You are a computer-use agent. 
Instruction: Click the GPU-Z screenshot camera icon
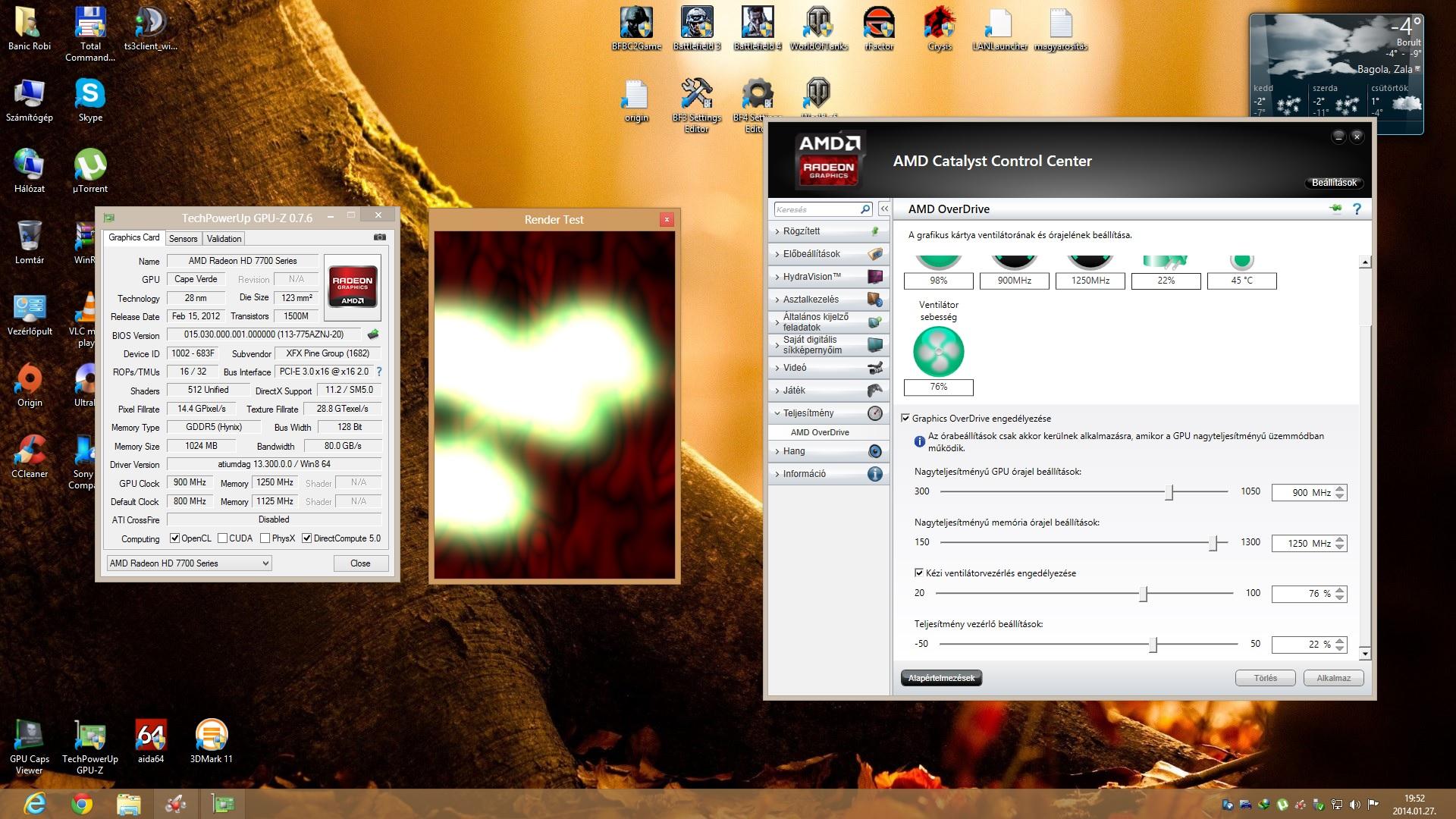coord(379,237)
